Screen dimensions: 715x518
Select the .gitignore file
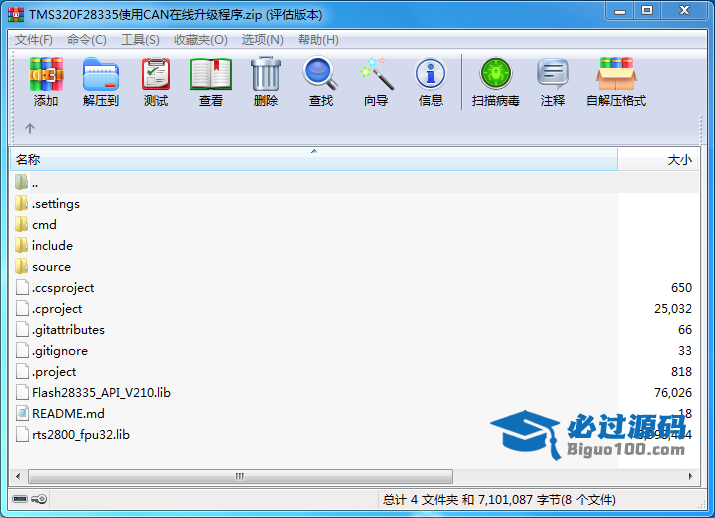60,351
